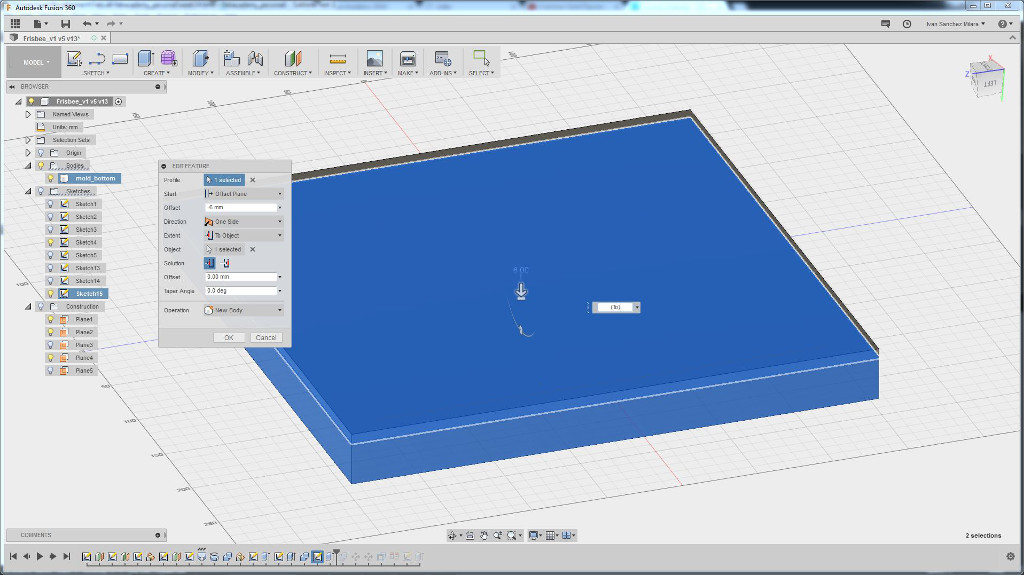Open the INSPECT toolbar menu
This screenshot has width=1024, height=575.
(338, 73)
